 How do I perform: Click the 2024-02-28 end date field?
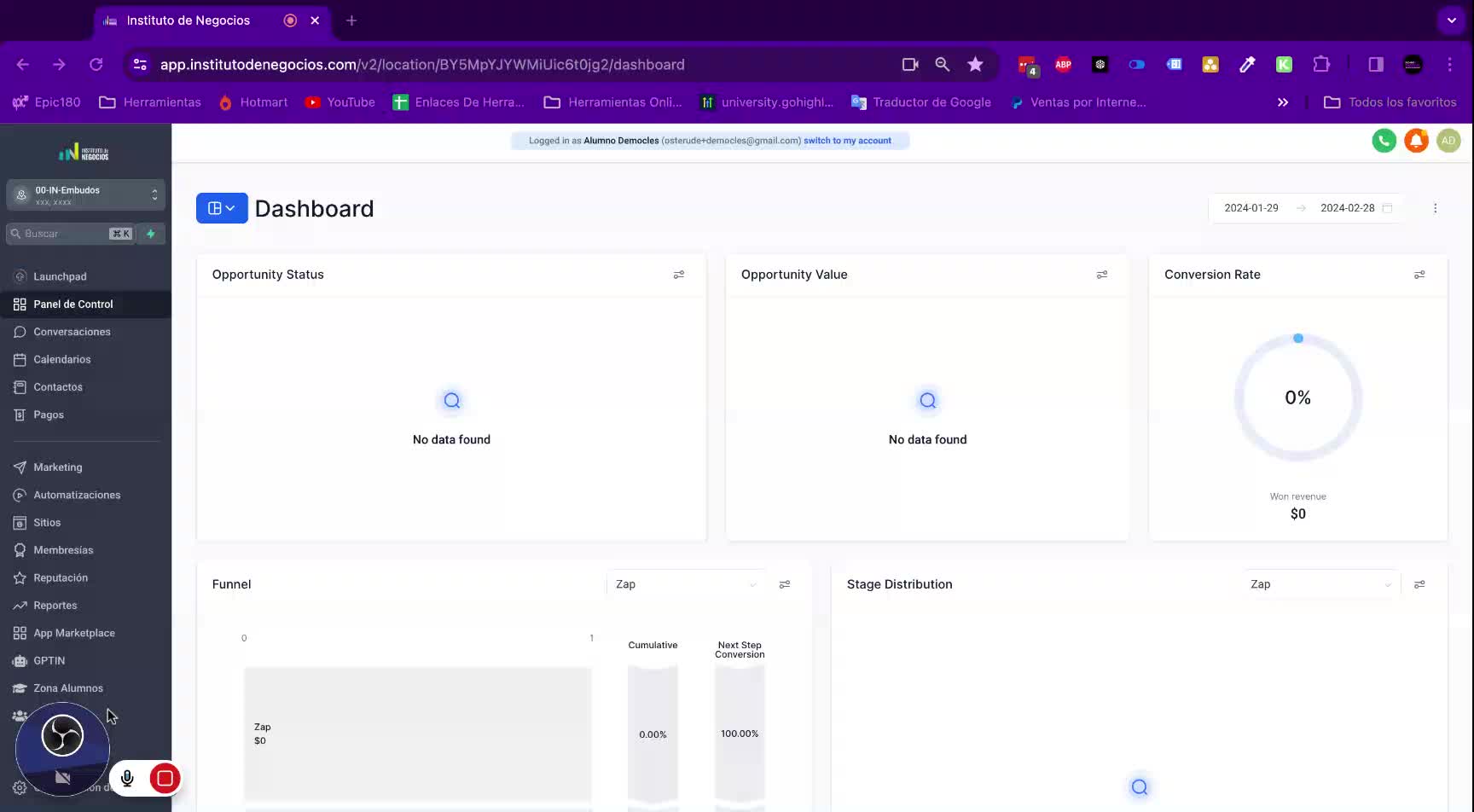pos(1348,208)
